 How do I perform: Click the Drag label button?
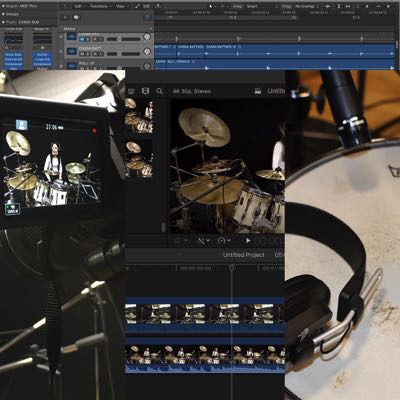click(286, 6)
